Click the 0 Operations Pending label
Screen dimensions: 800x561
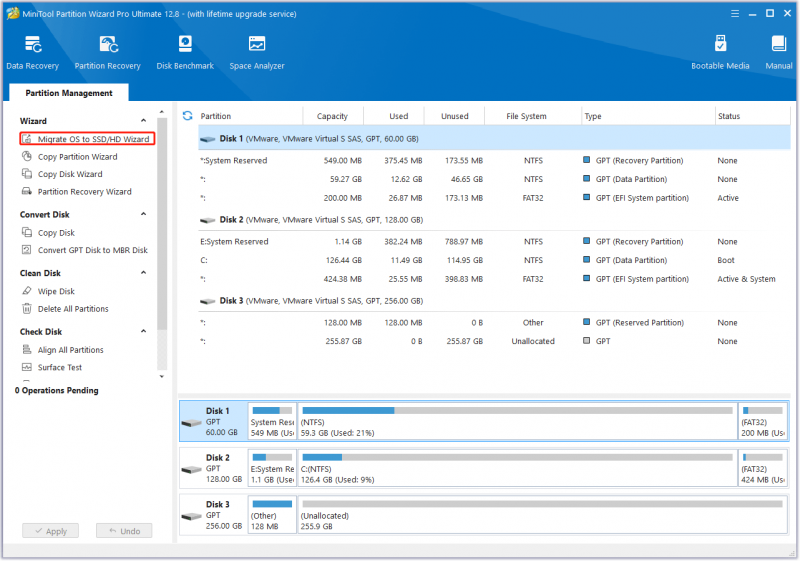pos(57,390)
